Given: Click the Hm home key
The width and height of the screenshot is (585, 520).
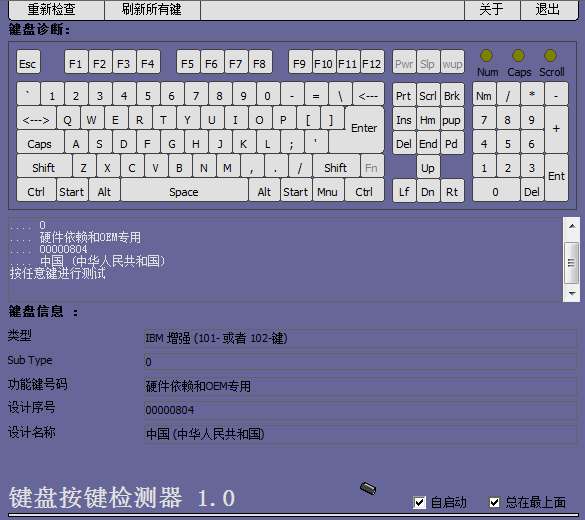Looking at the screenshot, I should pyautogui.click(x=428, y=118).
